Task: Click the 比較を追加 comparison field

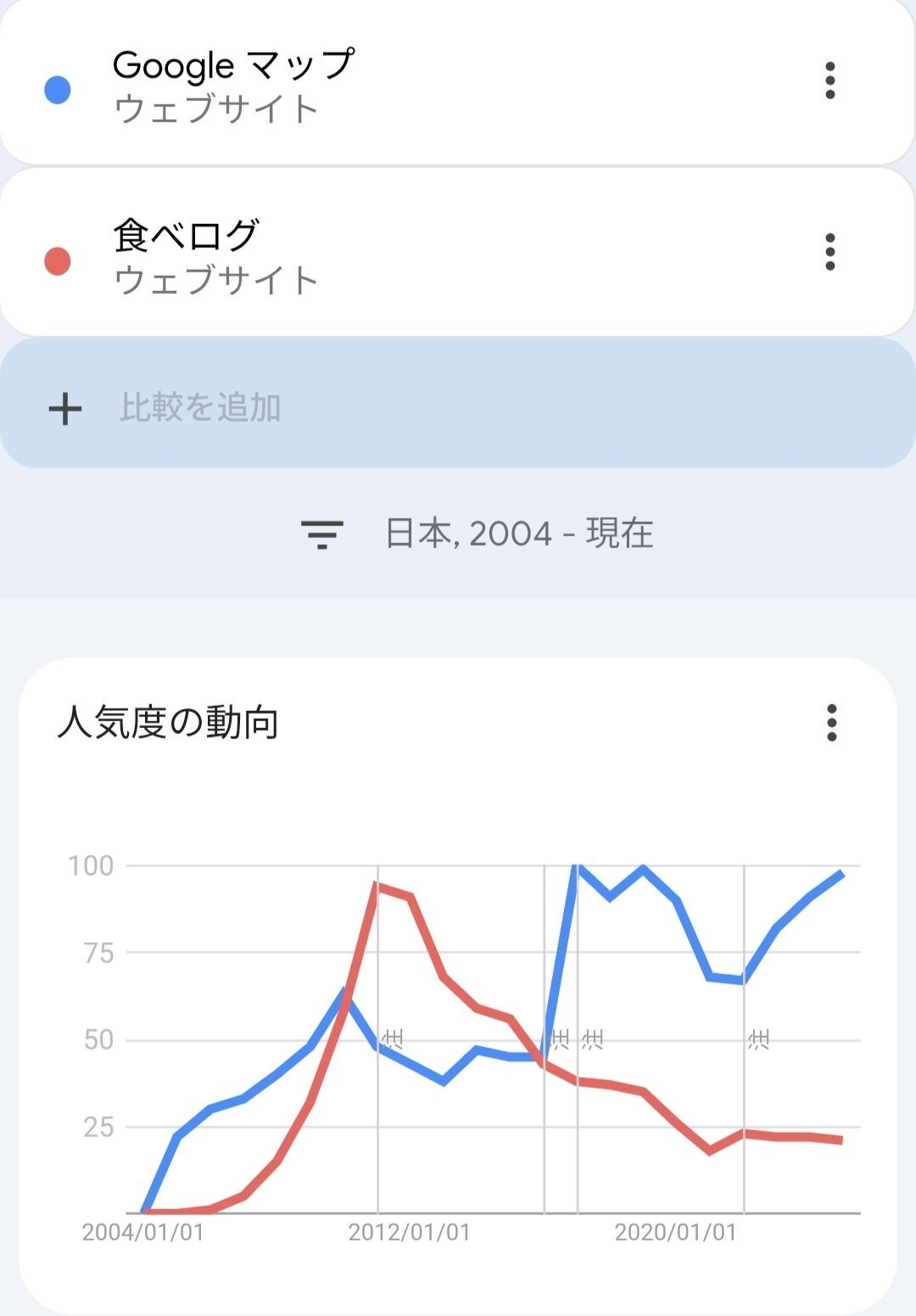Action: pos(200,408)
